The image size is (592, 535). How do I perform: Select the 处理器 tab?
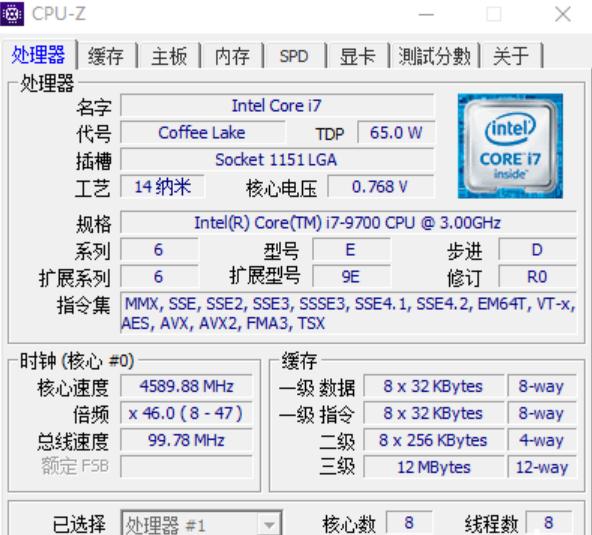click(39, 55)
